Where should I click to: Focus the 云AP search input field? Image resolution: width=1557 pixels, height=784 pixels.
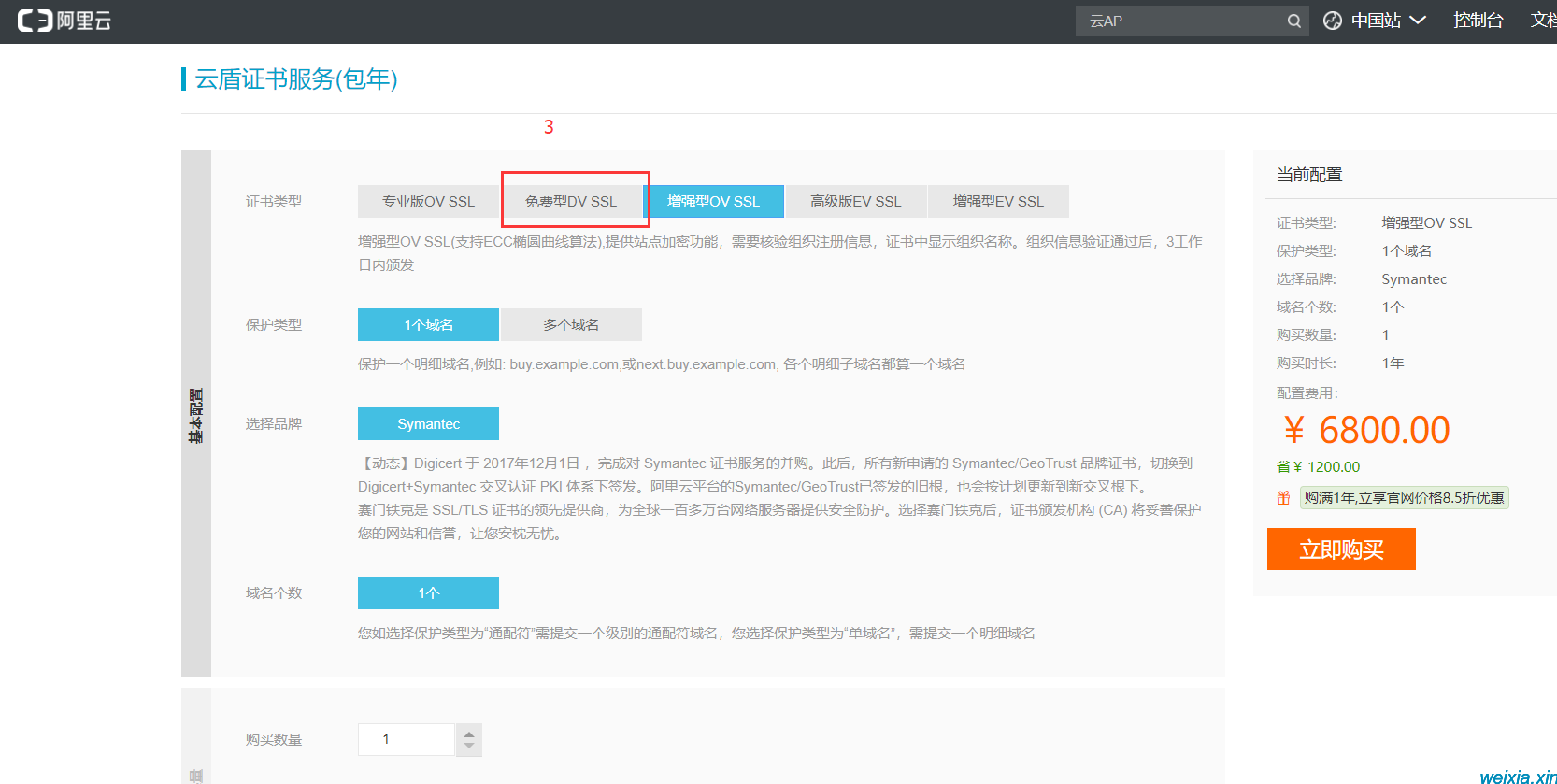pos(1177,21)
